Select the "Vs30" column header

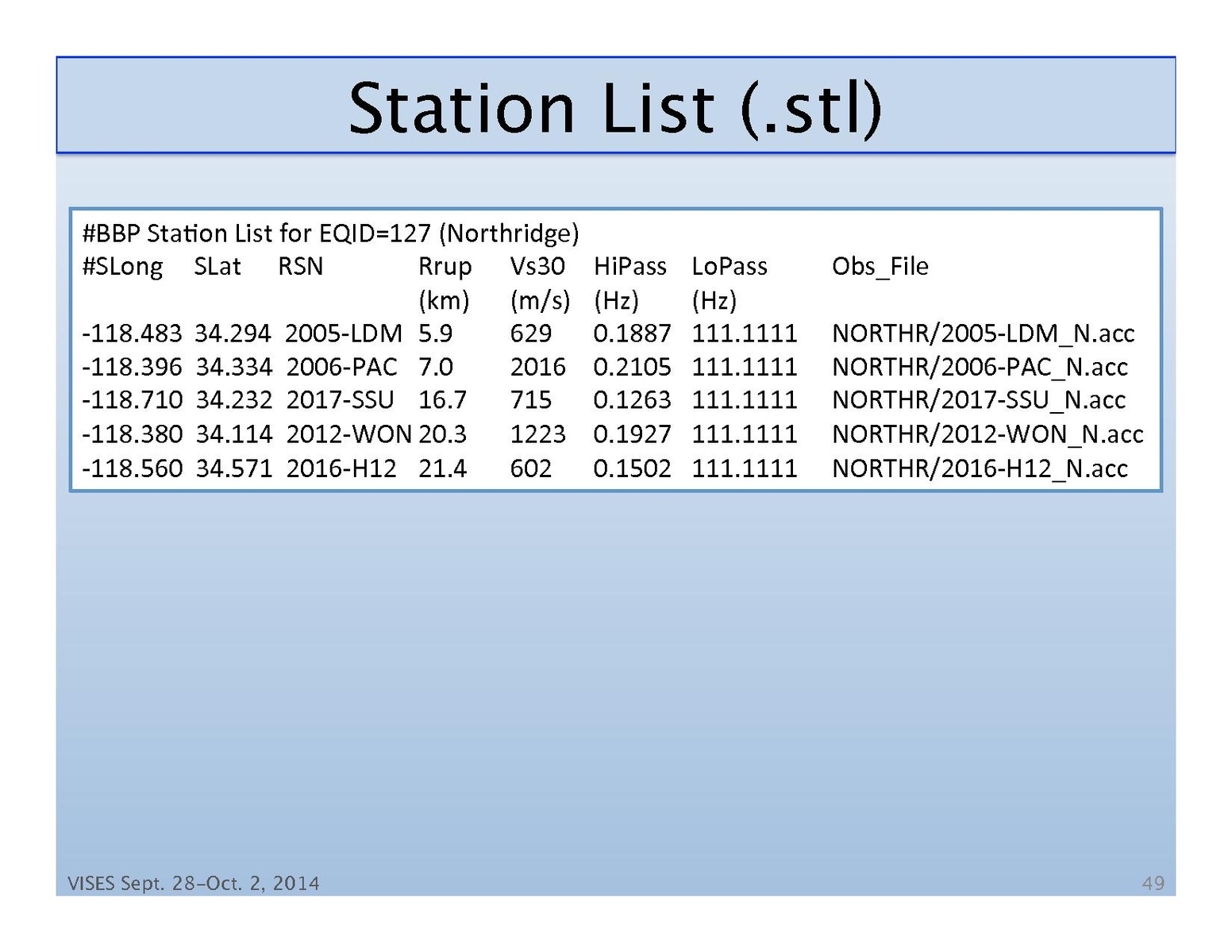[537, 267]
